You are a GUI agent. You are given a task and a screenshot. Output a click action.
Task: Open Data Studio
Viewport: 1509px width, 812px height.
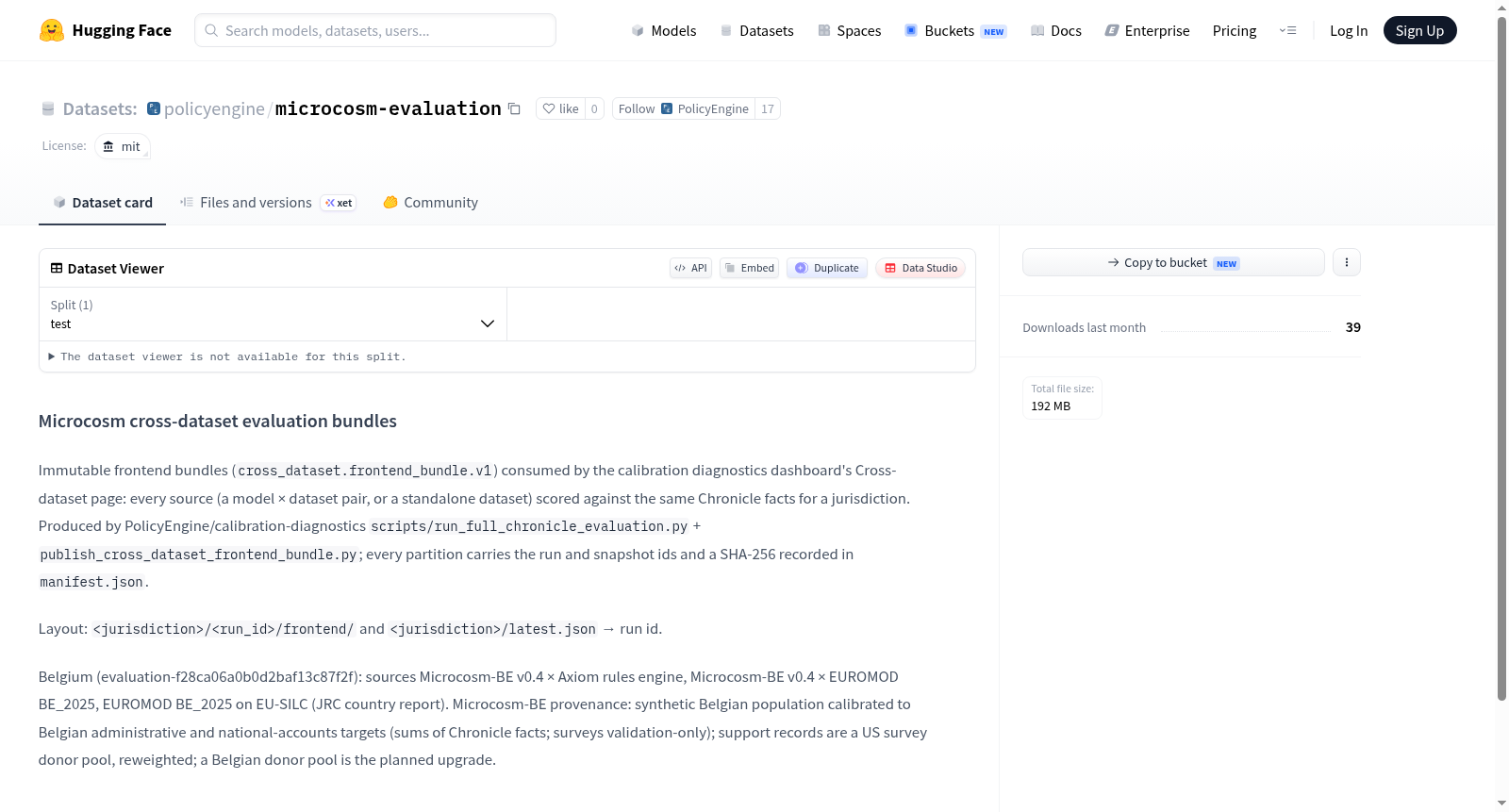click(920, 268)
